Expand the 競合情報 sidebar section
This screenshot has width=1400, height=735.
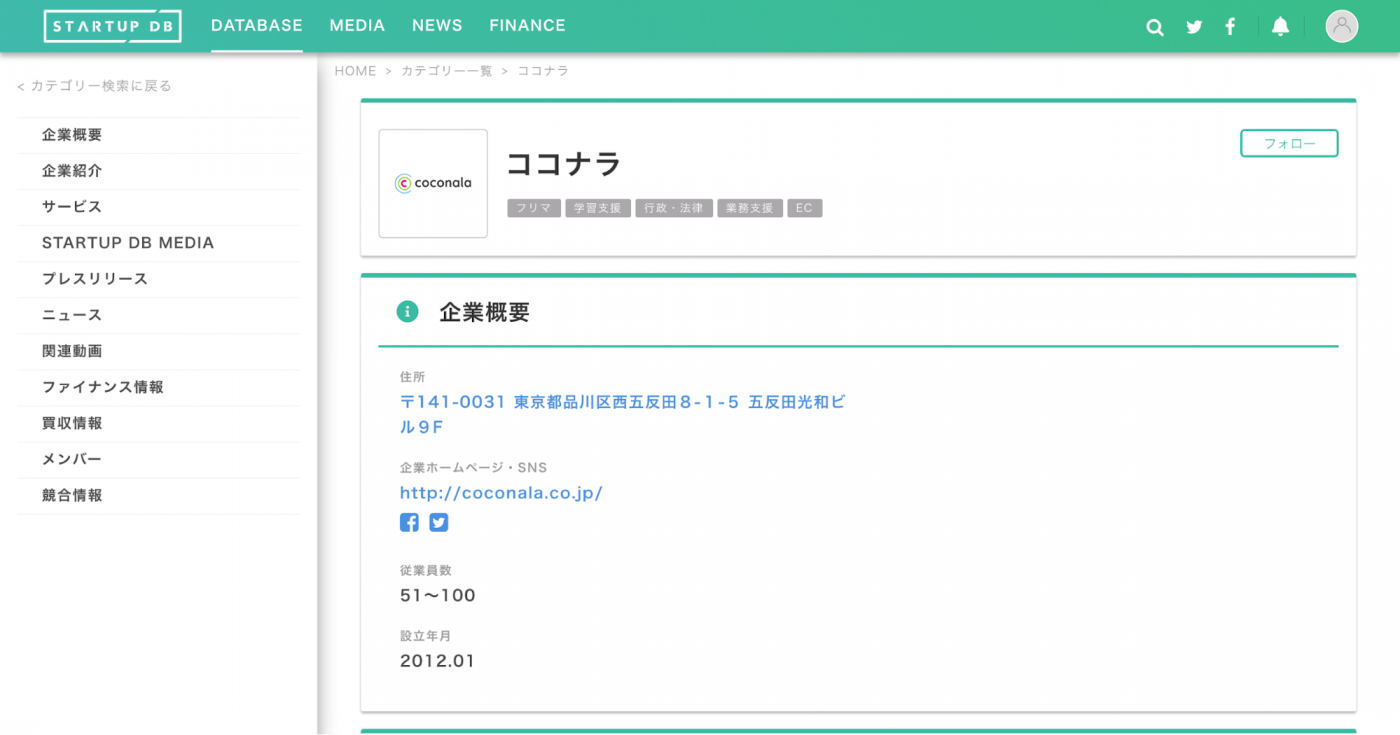70,495
